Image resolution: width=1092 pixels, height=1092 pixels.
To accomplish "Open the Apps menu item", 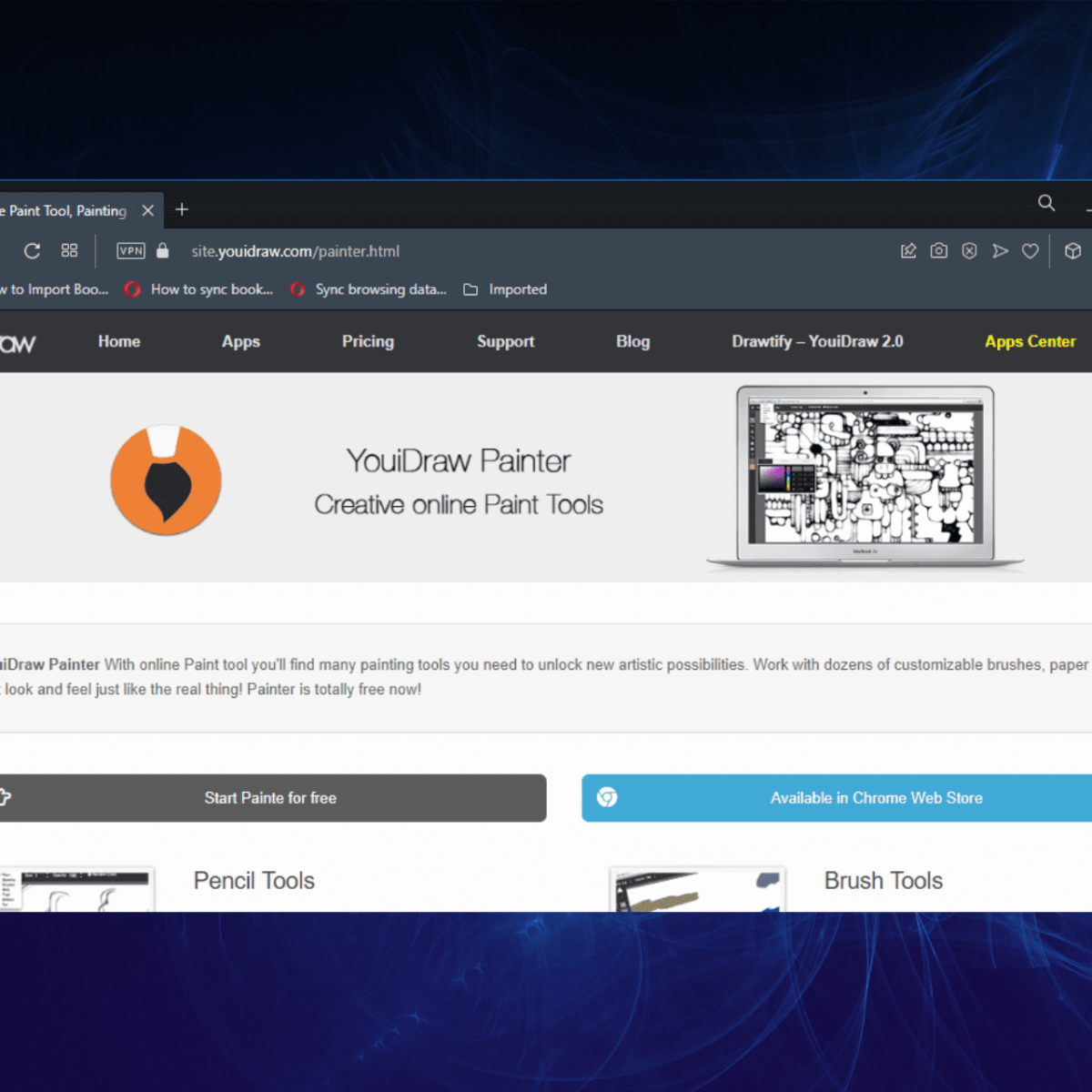I will [x=241, y=341].
